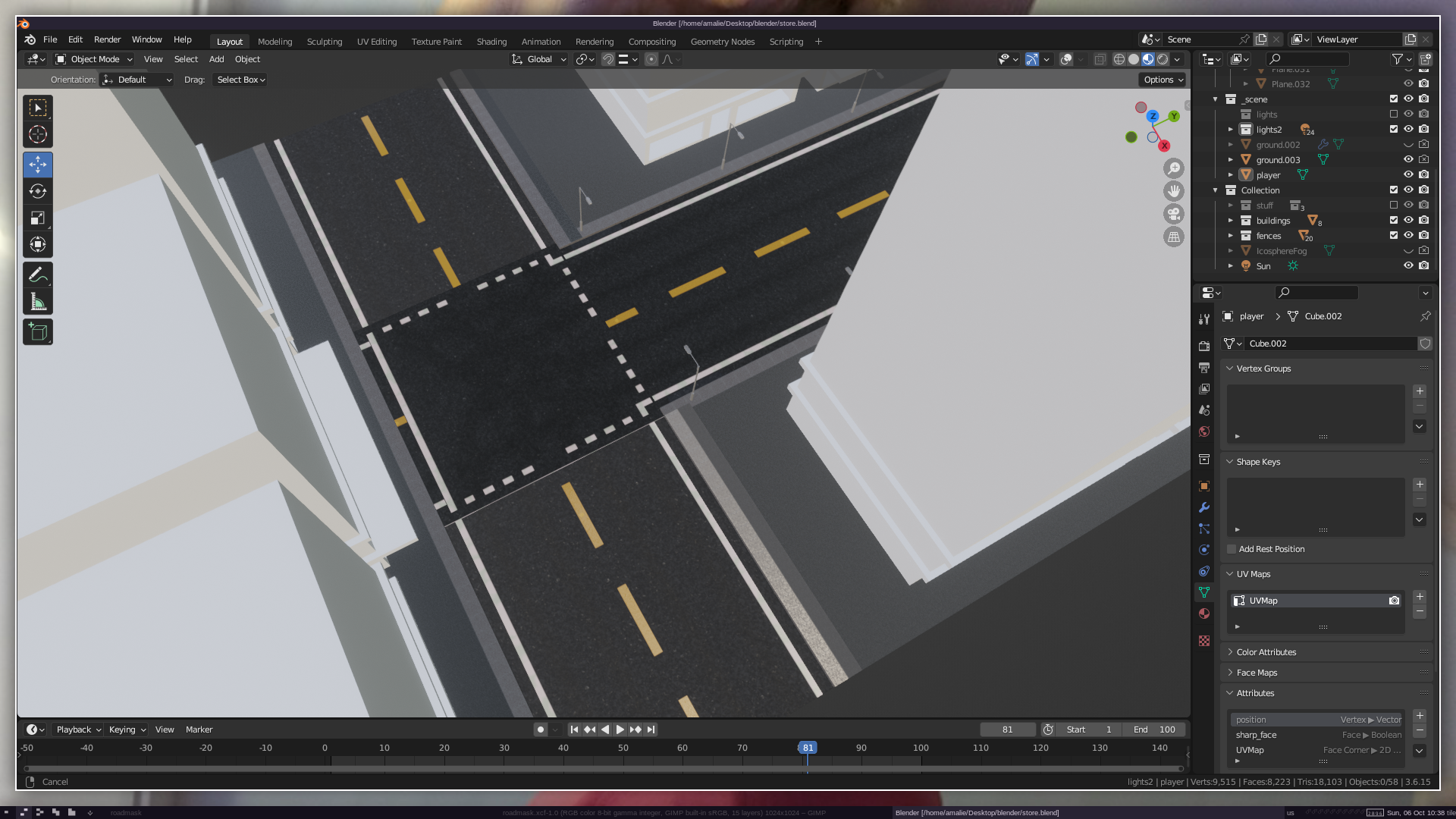This screenshot has width=1456, height=819.
Task: Toggle camera view navigation icon
Action: (1173, 214)
